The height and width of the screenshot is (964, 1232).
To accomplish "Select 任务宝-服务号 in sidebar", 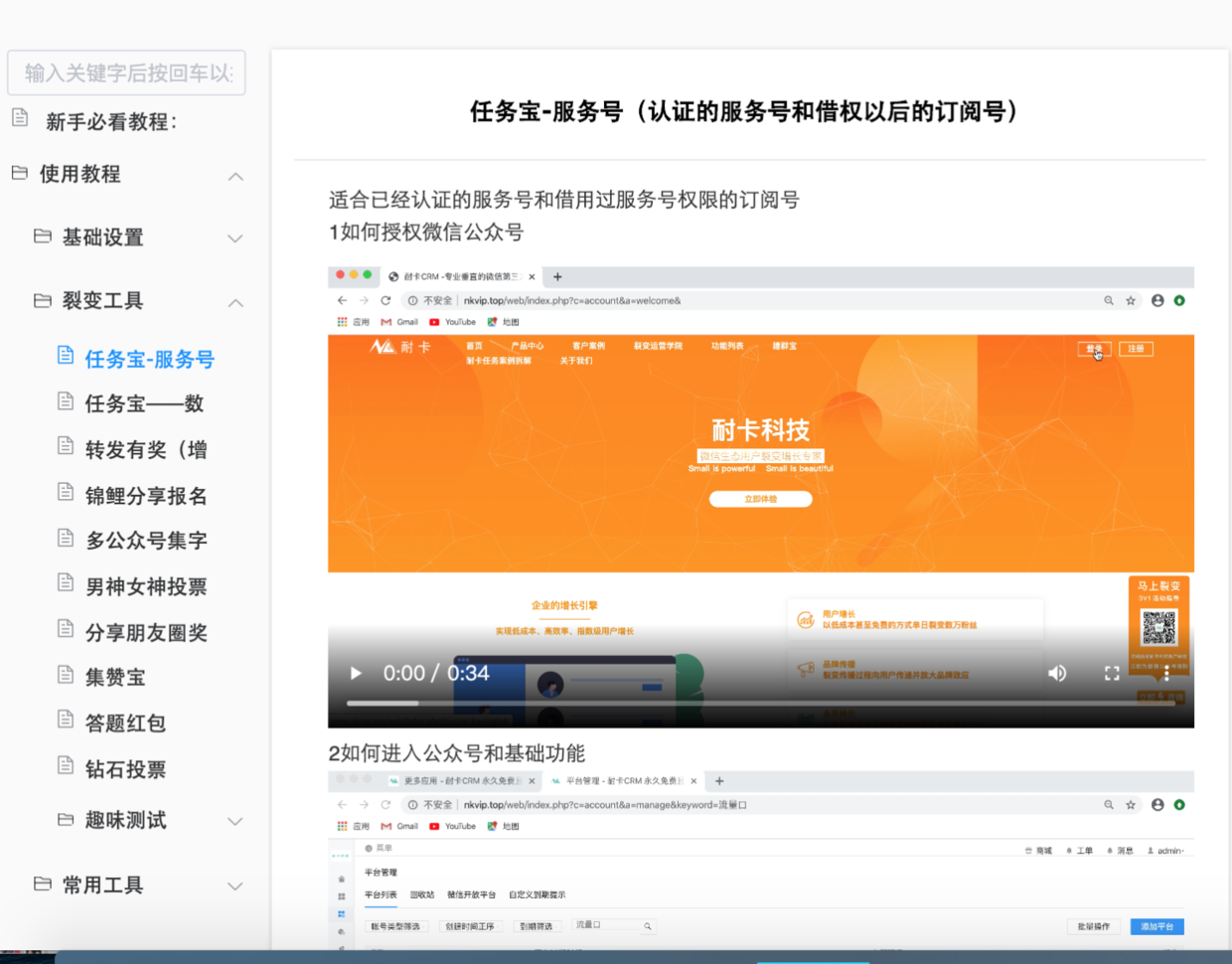I will 149,359.
